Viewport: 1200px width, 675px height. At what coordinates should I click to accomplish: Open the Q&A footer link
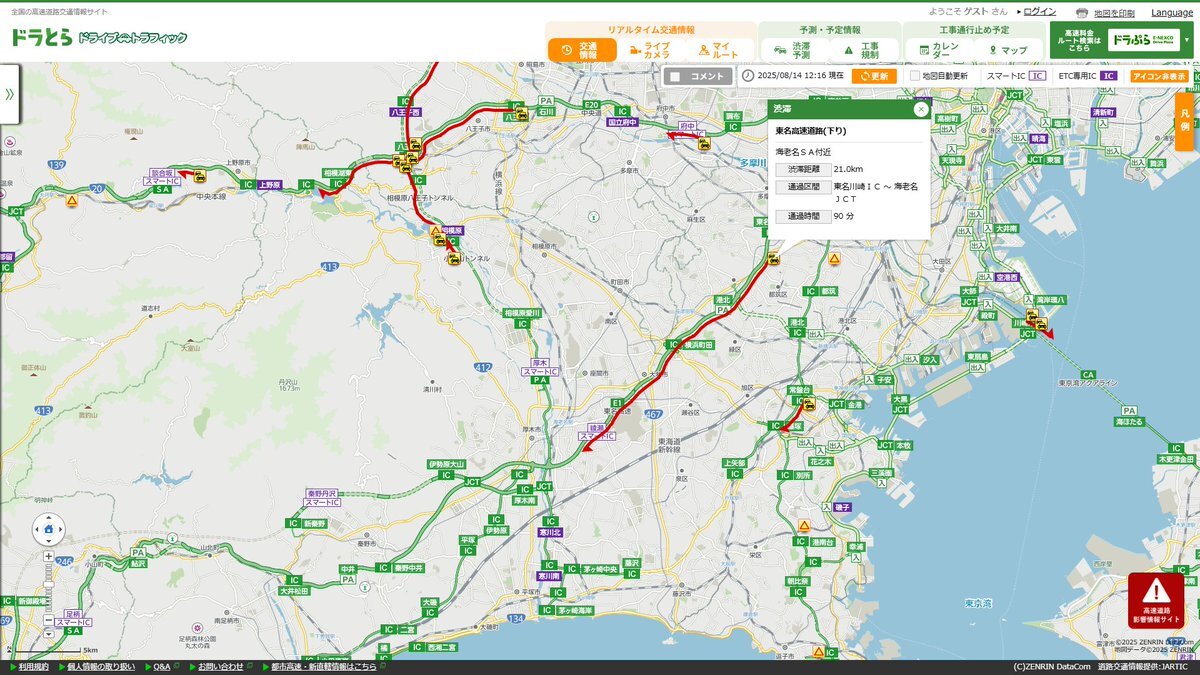pyautogui.click(x=162, y=666)
